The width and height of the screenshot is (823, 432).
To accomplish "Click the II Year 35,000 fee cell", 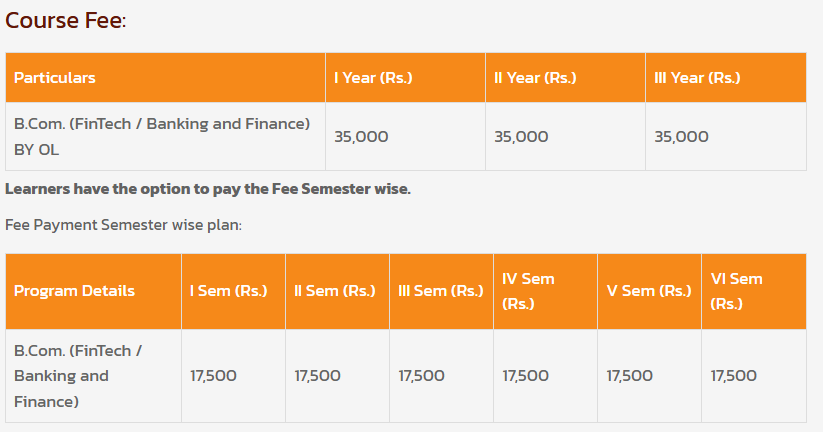I will (521, 136).
